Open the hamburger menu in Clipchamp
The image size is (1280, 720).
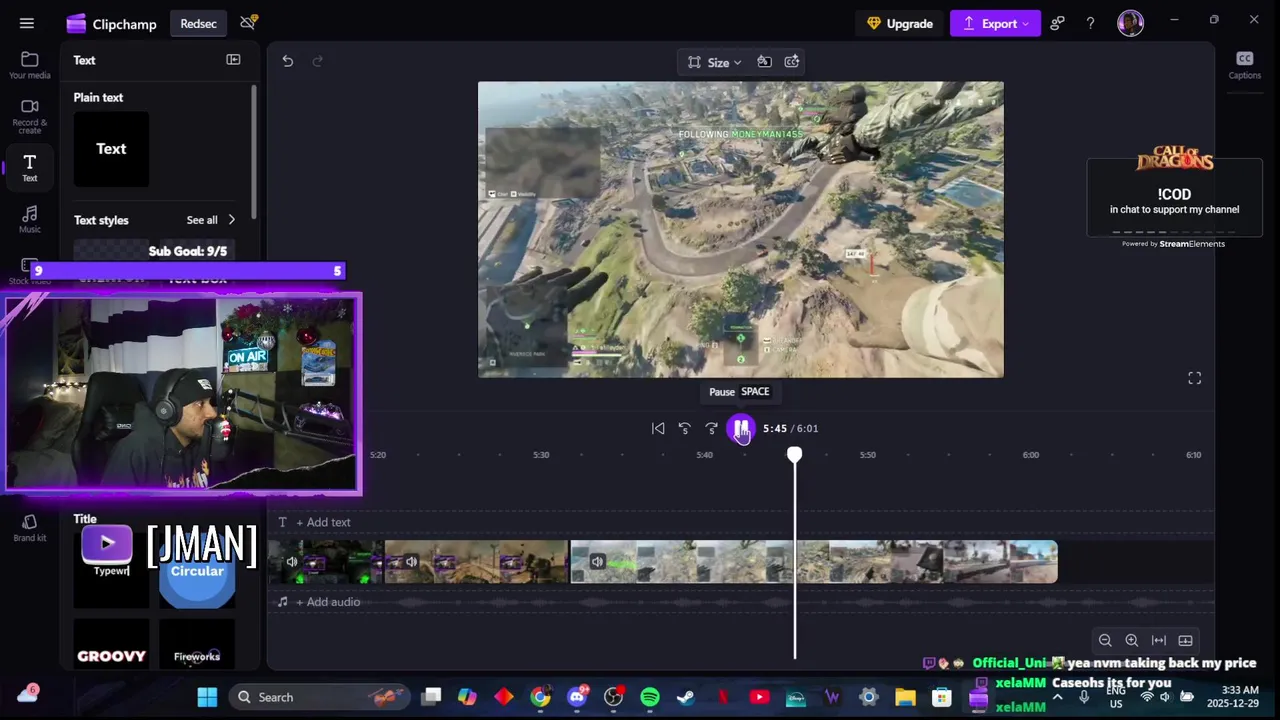(27, 23)
